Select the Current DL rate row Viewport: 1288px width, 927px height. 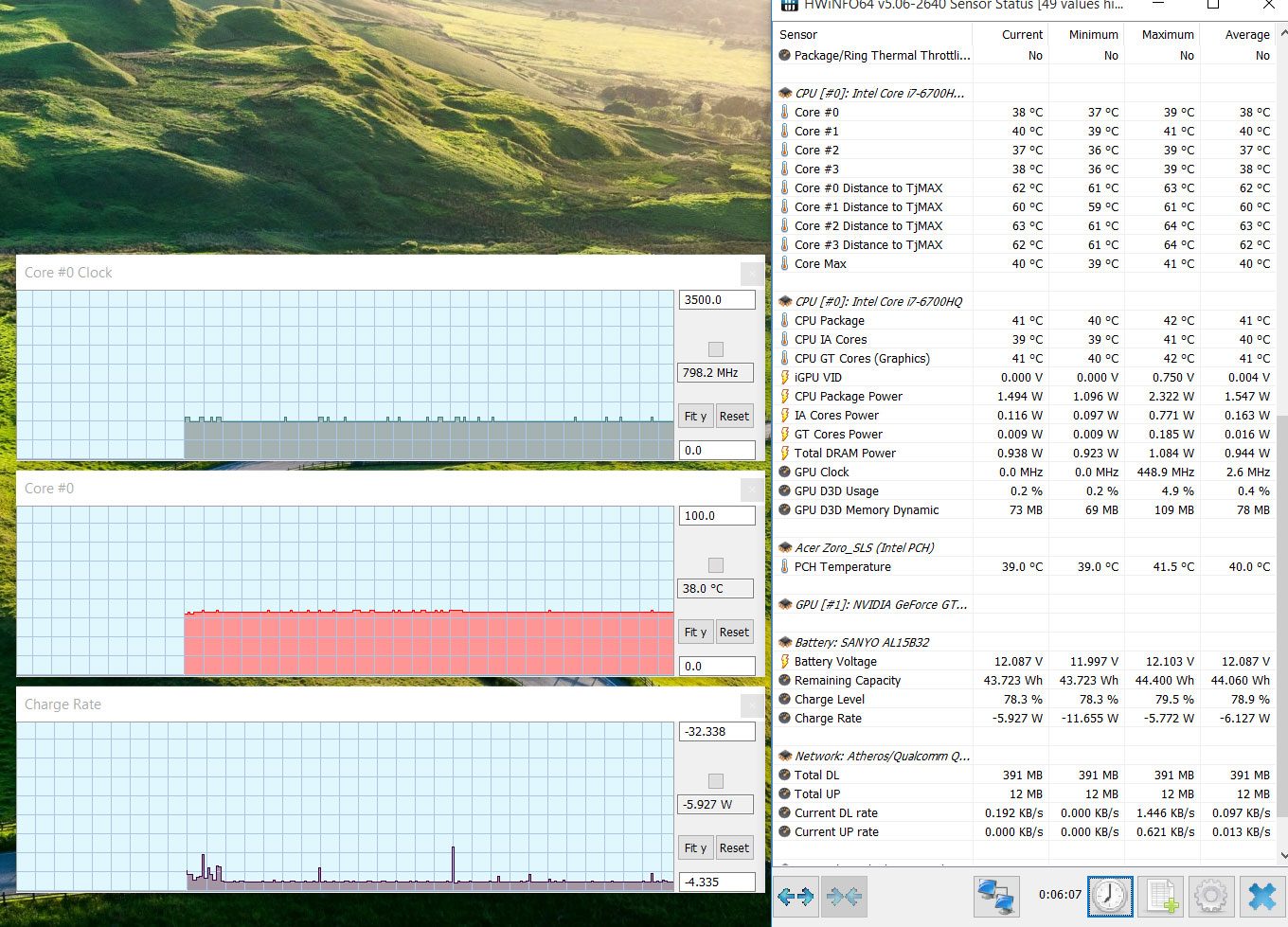[1025, 812]
